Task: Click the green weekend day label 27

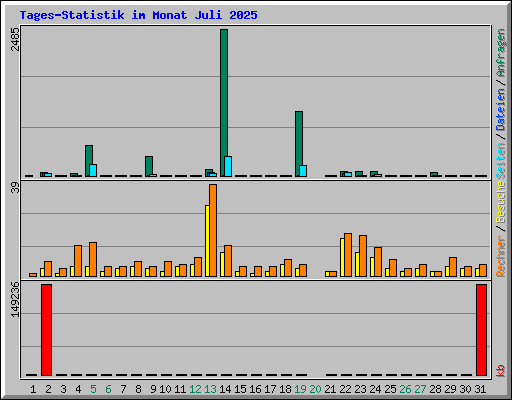Action: point(420,389)
